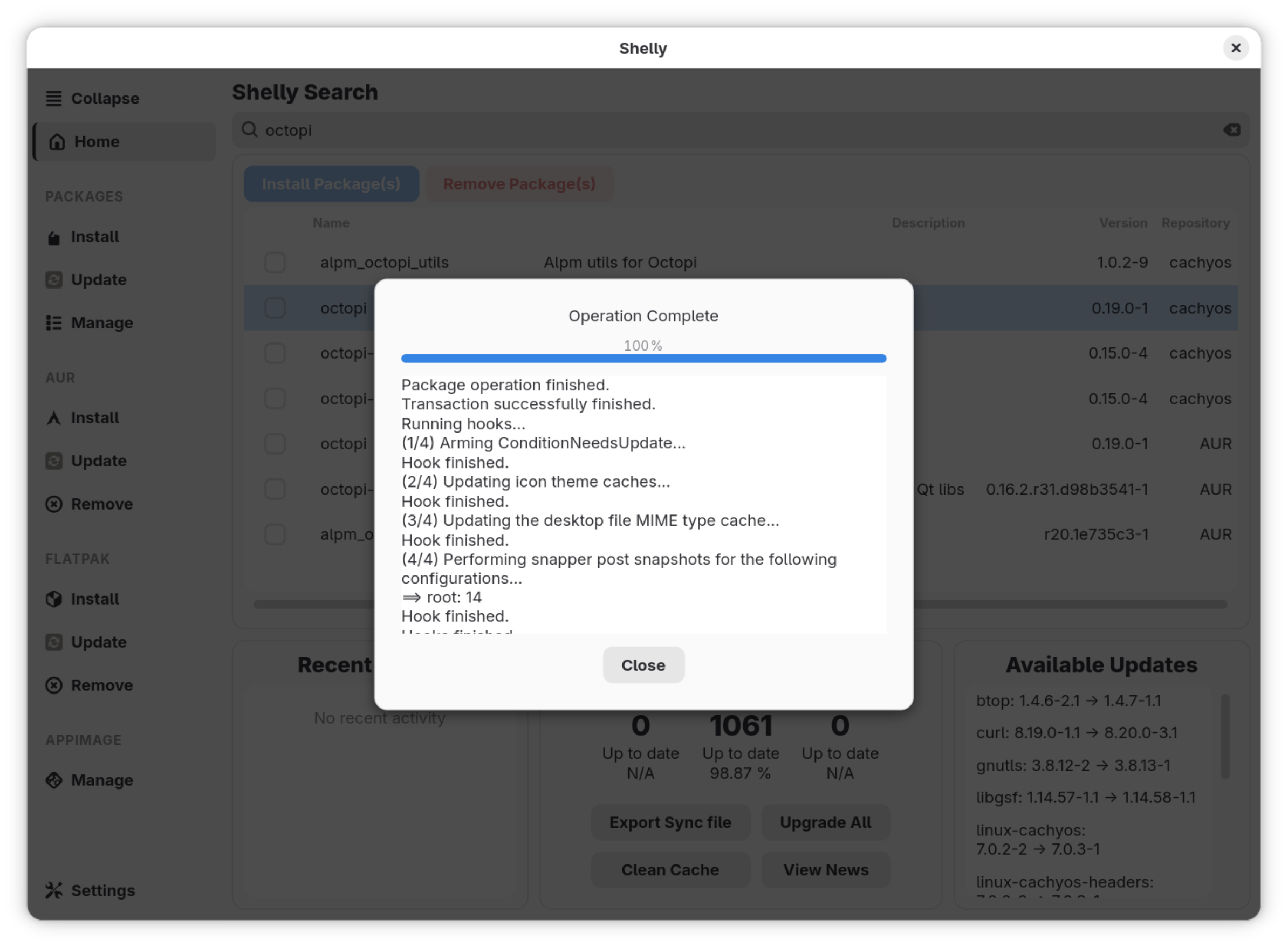
Task: Tick the checkbox for 0.16.2.r31 AUR package
Action: [x=275, y=489]
